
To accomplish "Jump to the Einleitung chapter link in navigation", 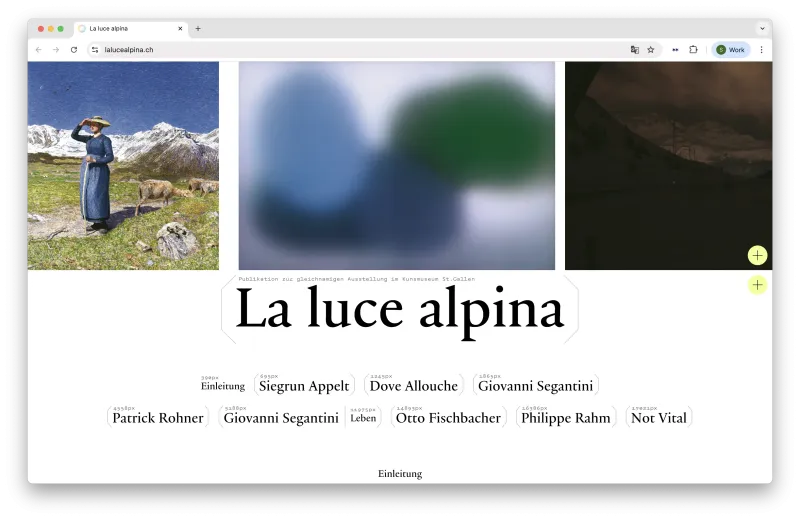I will click(x=222, y=386).
